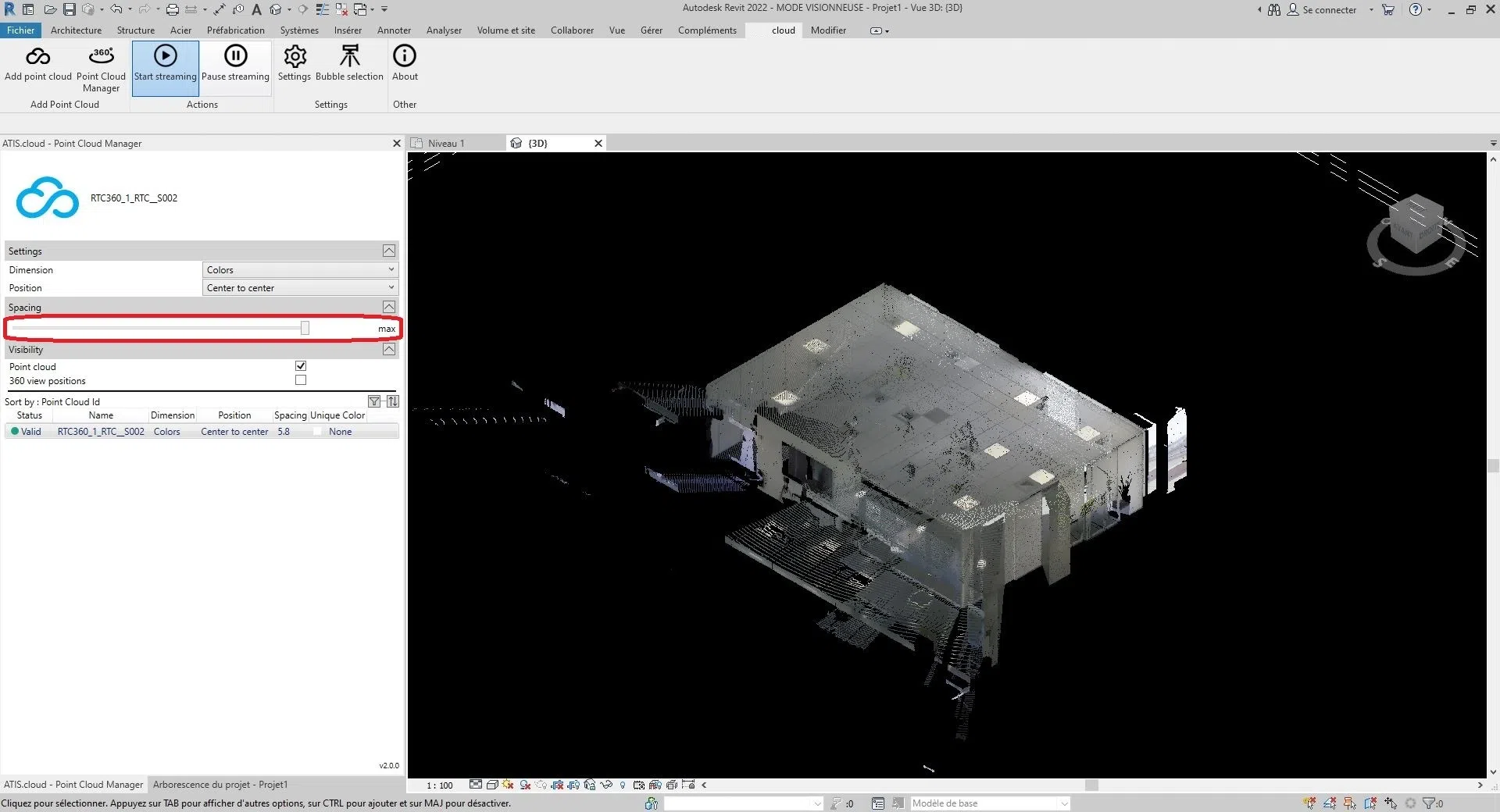Switch to the Annoter ribbon tab
This screenshot has height=812, width=1500.
click(394, 30)
